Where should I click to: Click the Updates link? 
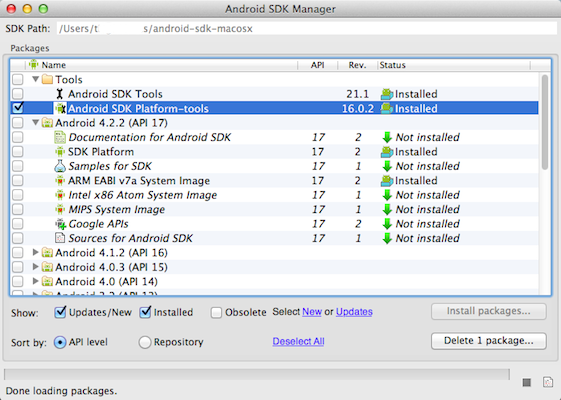coord(354,312)
